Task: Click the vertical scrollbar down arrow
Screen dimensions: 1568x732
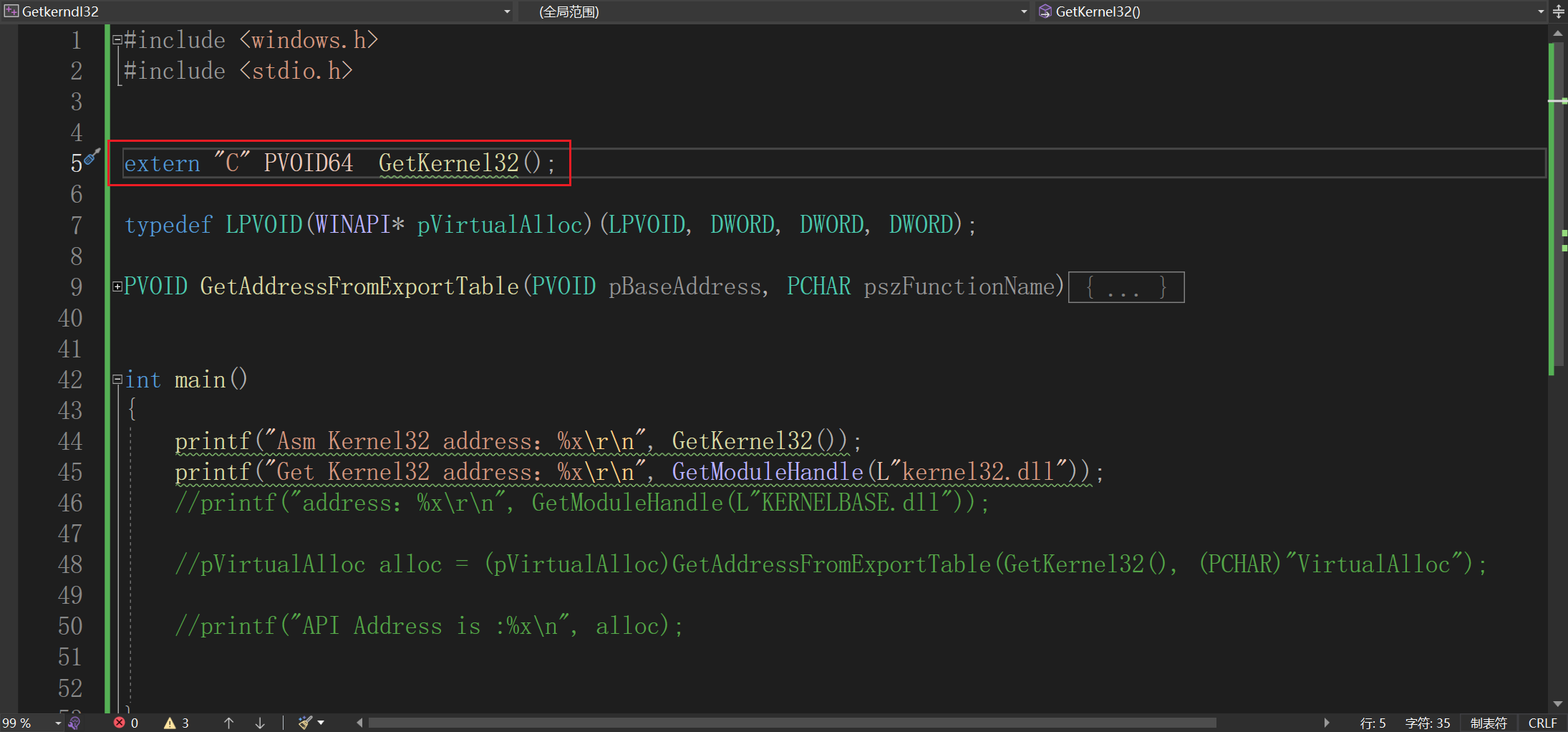Action: (x=1557, y=704)
